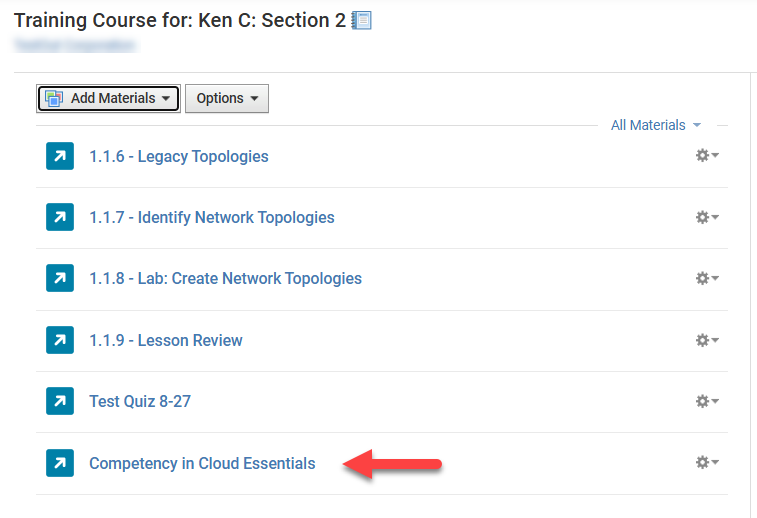
Task: Click the notebook icon beside the course title
Action: pos(361,21)
